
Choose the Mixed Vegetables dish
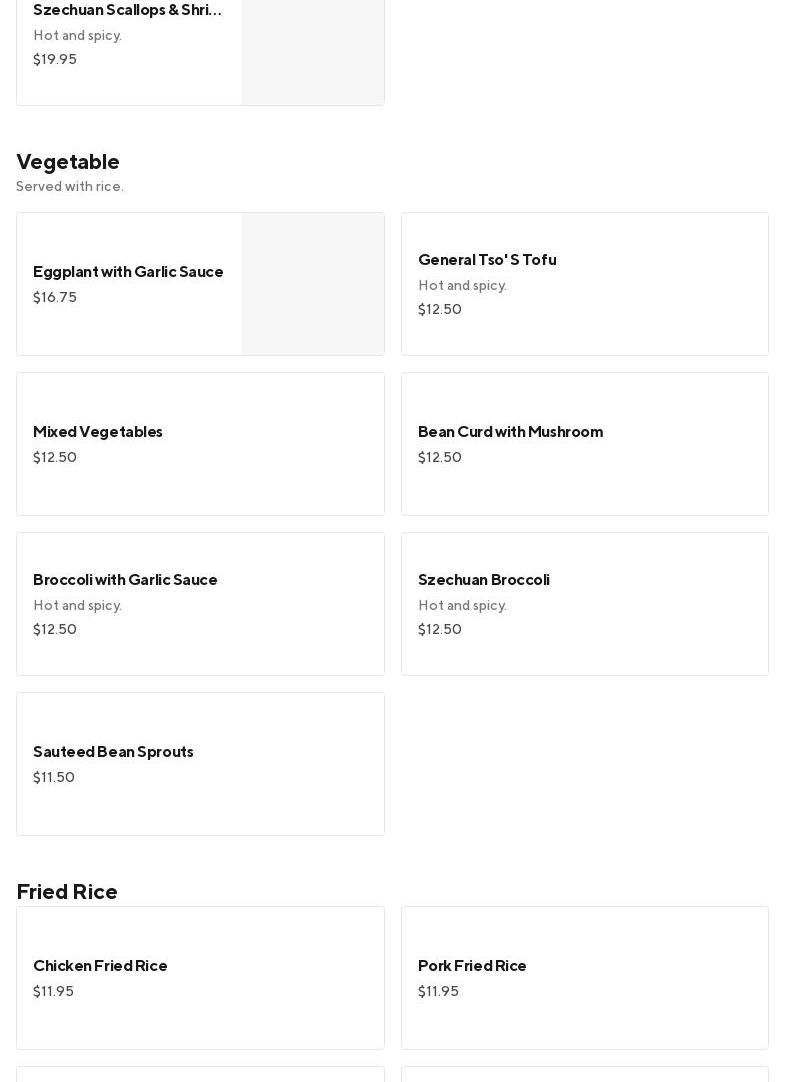click(x=98, y=432)
